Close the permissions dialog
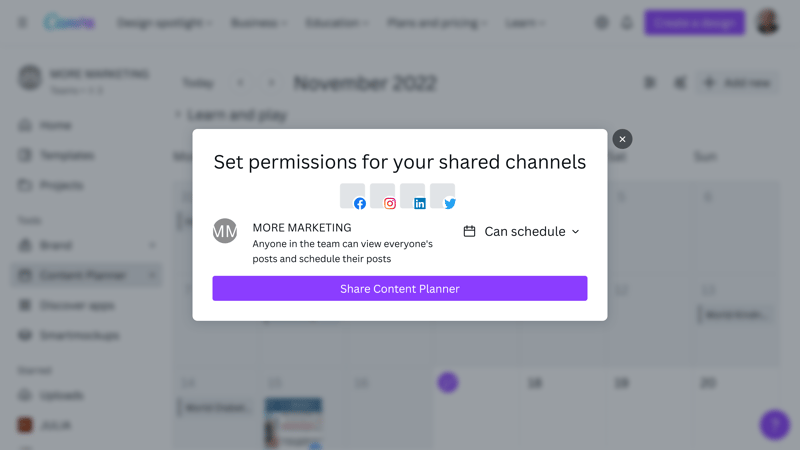This screenshot has height=450, width=800. coord(622,139)
